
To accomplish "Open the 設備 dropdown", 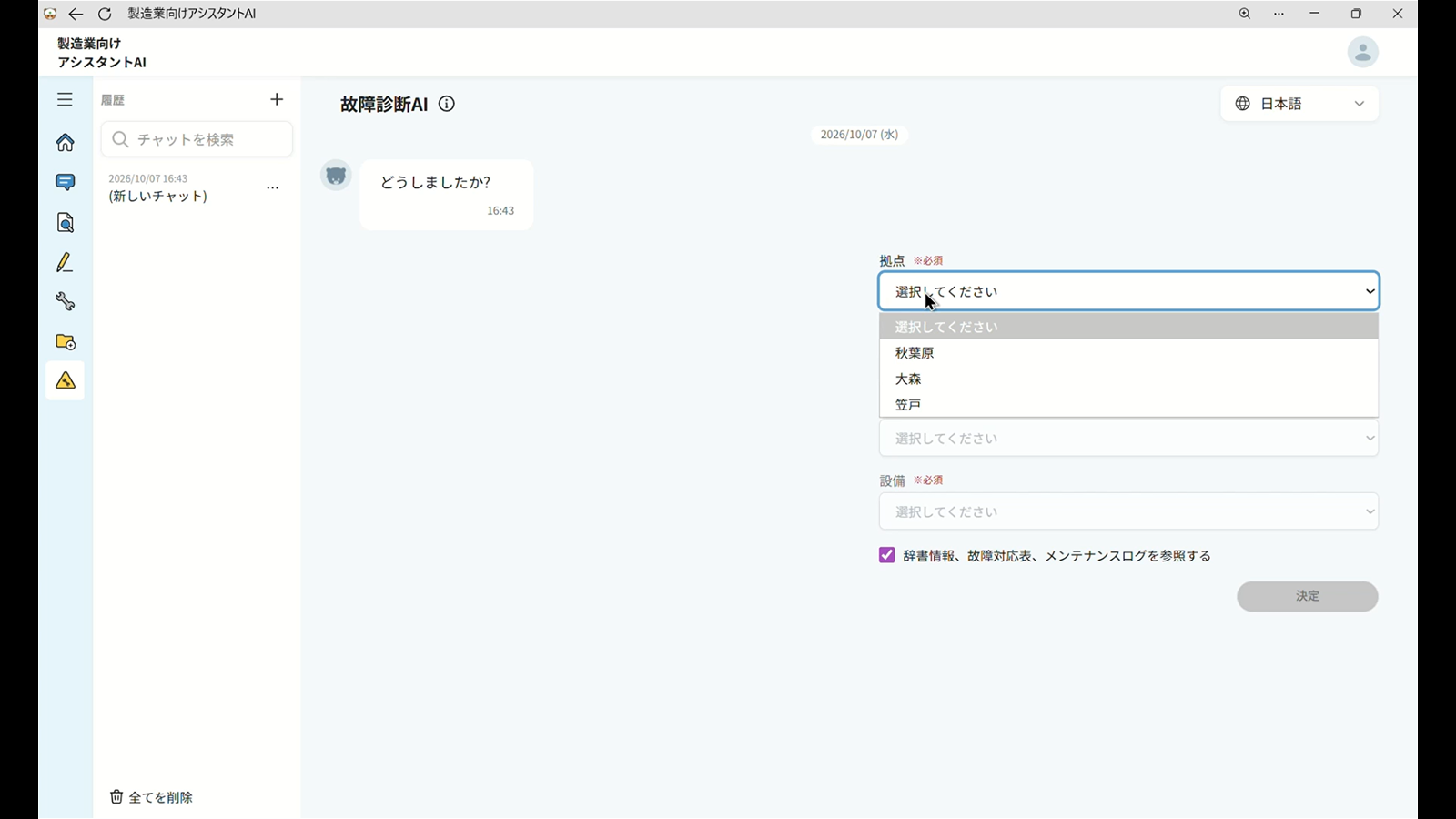I will click(x=1128, y=511).
